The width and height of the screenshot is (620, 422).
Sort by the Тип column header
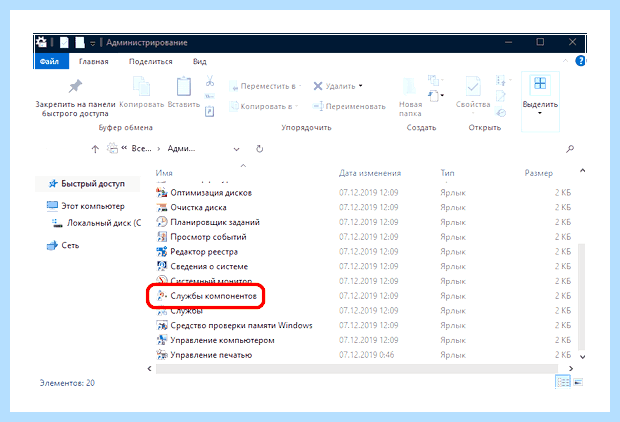tap(447, 173)
